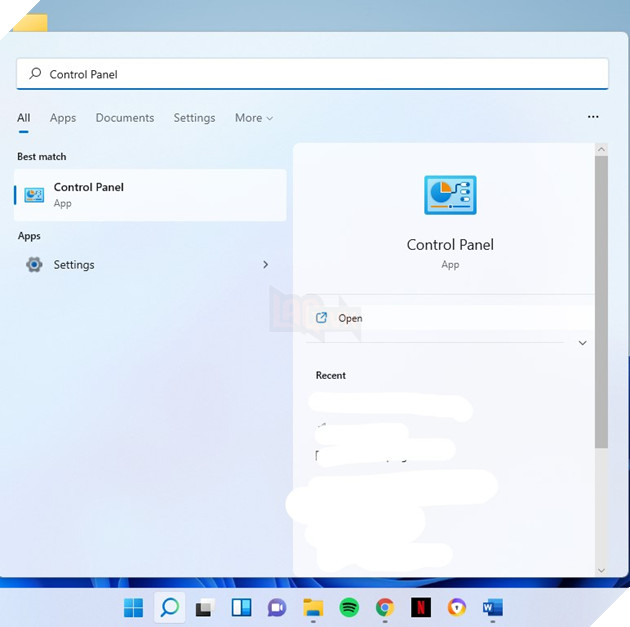Expand more actions chevron below Open

pyautogui.click(x=582, y=343)
